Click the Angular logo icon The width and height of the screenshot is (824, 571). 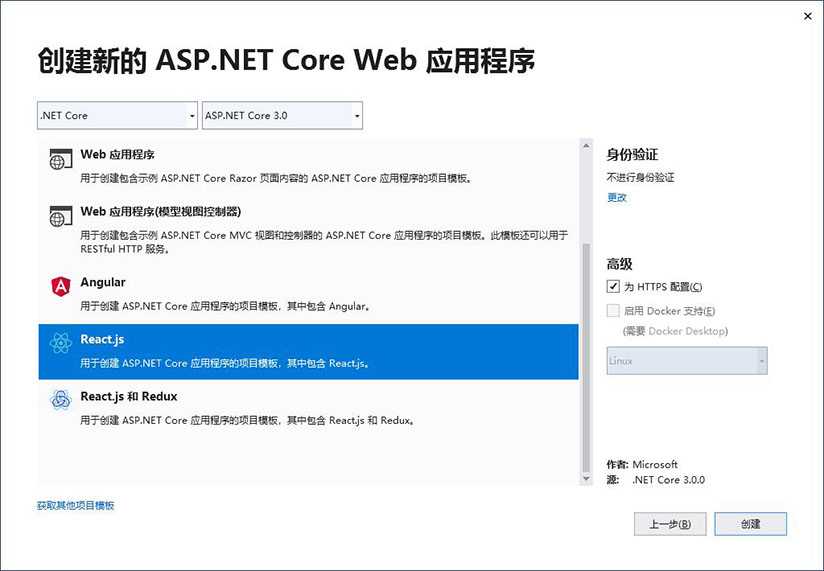click(60, 287)
